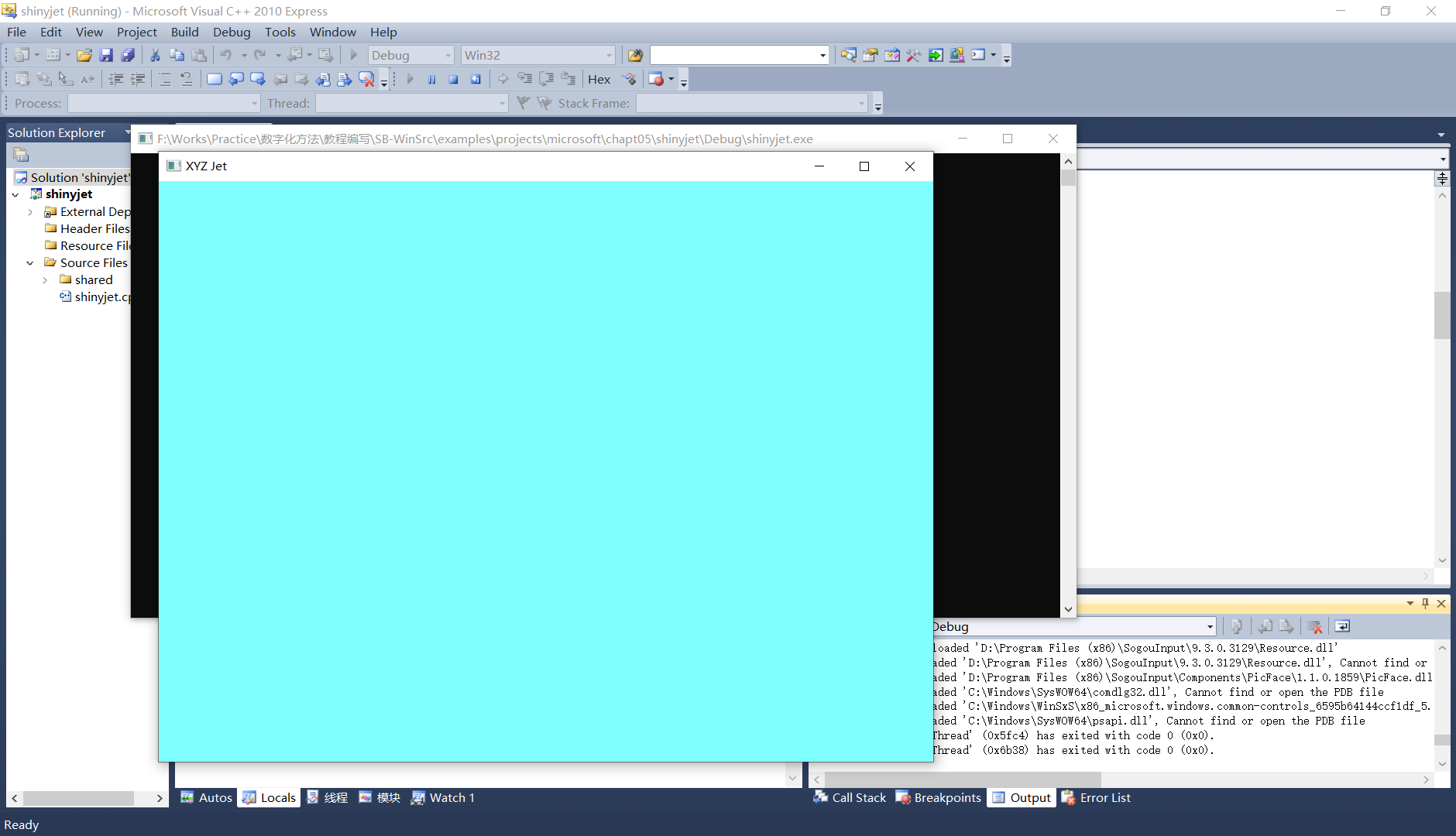This screenshot has height=836, width=1456.
Task: Switch to the Locals tab
Action: 269,797
